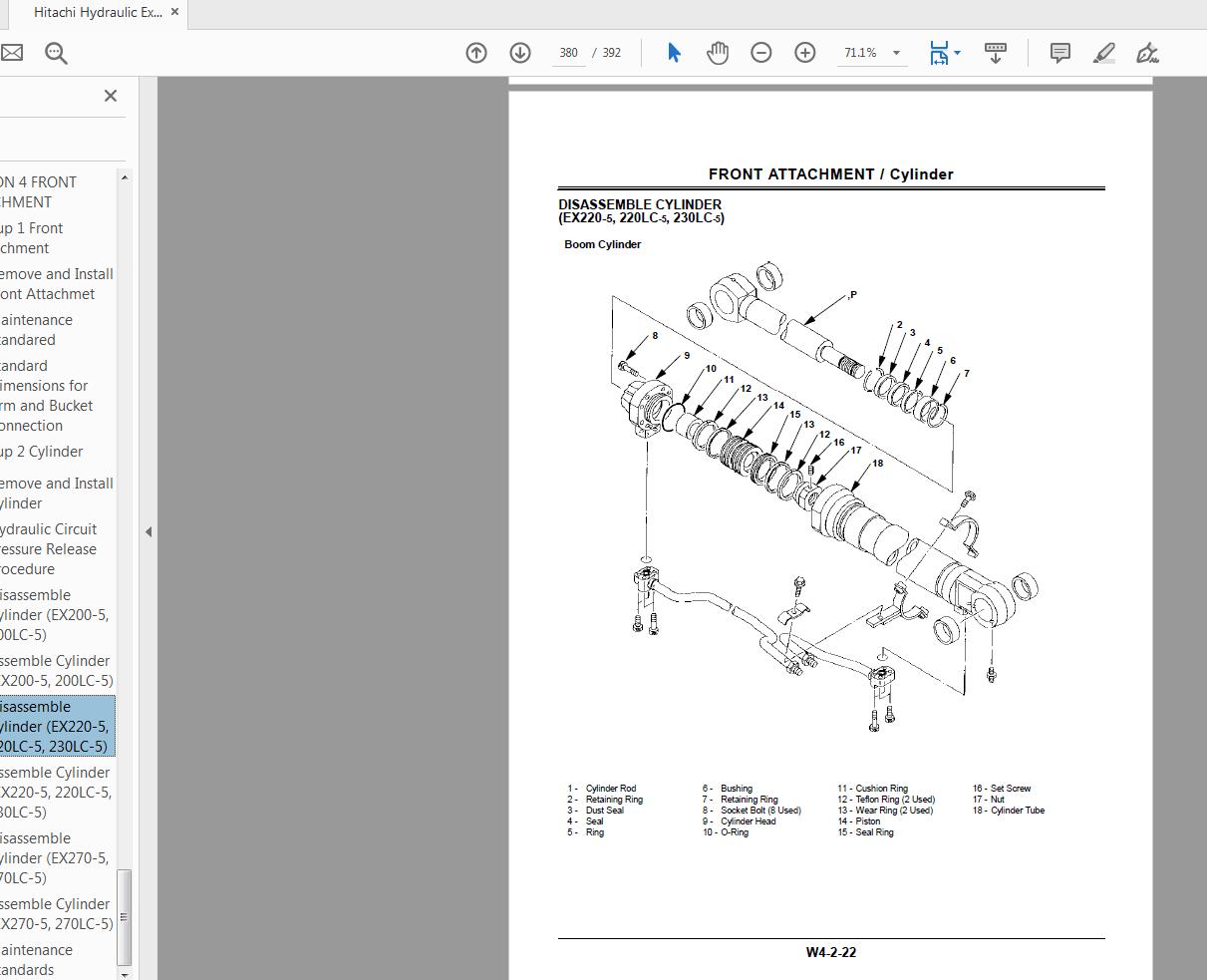Open the zoom percentage dropdown
Viewport: 1207px width, 980px height.
(x=895, y=53)
